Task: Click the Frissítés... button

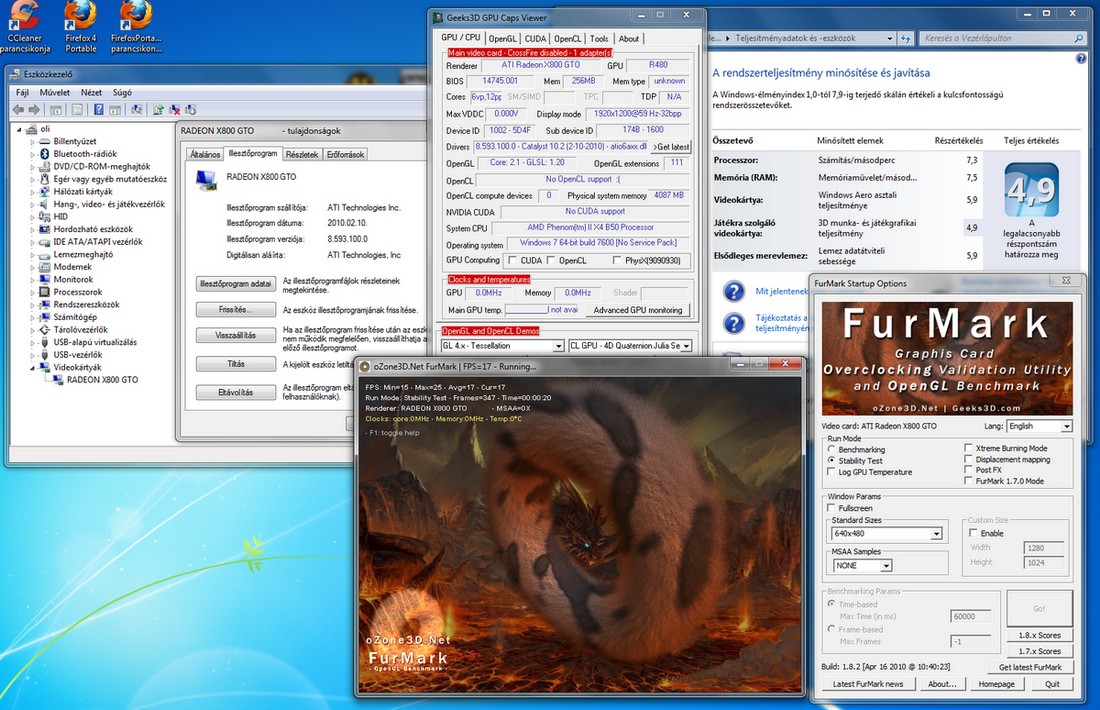Action: click(235, 309)
